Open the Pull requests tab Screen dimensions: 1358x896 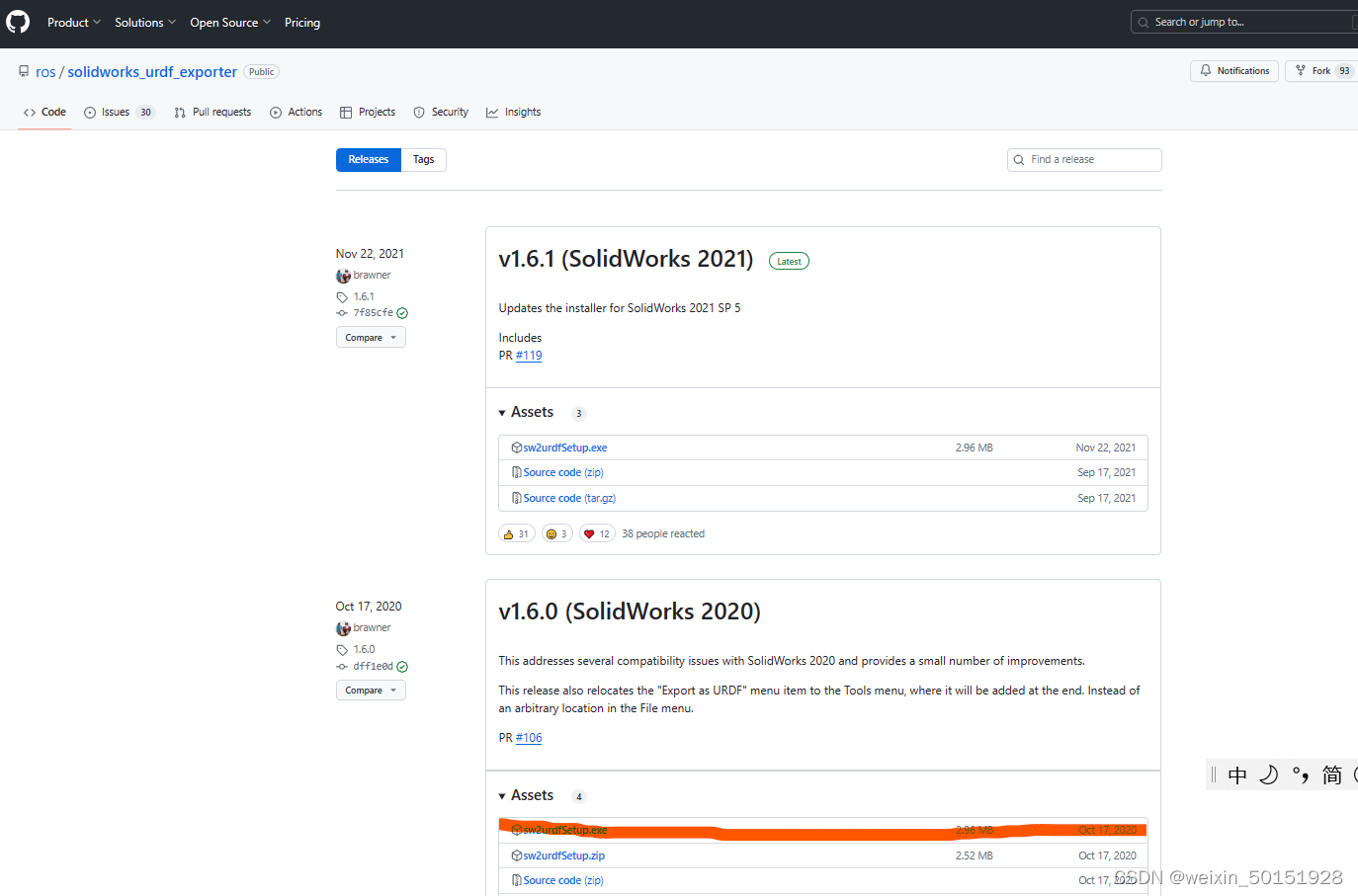pyautogui.click(x=212, y=113)
